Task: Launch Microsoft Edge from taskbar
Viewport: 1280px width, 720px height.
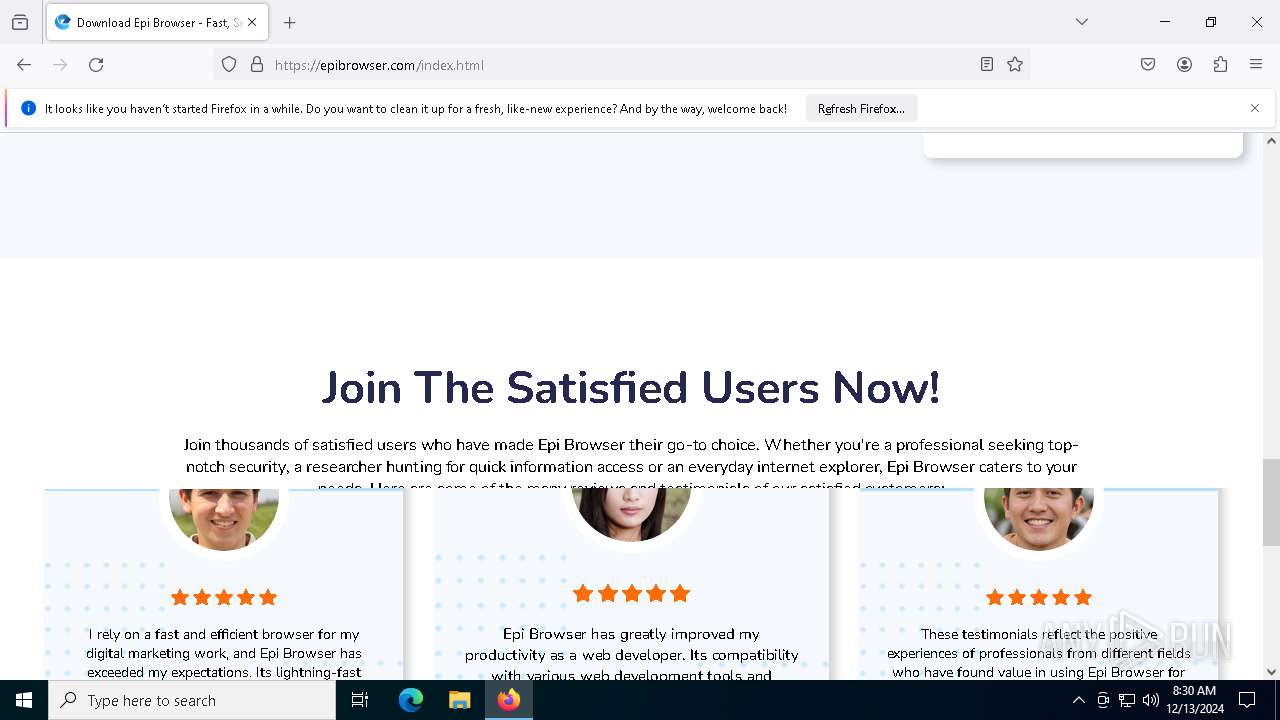Action: click(x=411, y=700)
